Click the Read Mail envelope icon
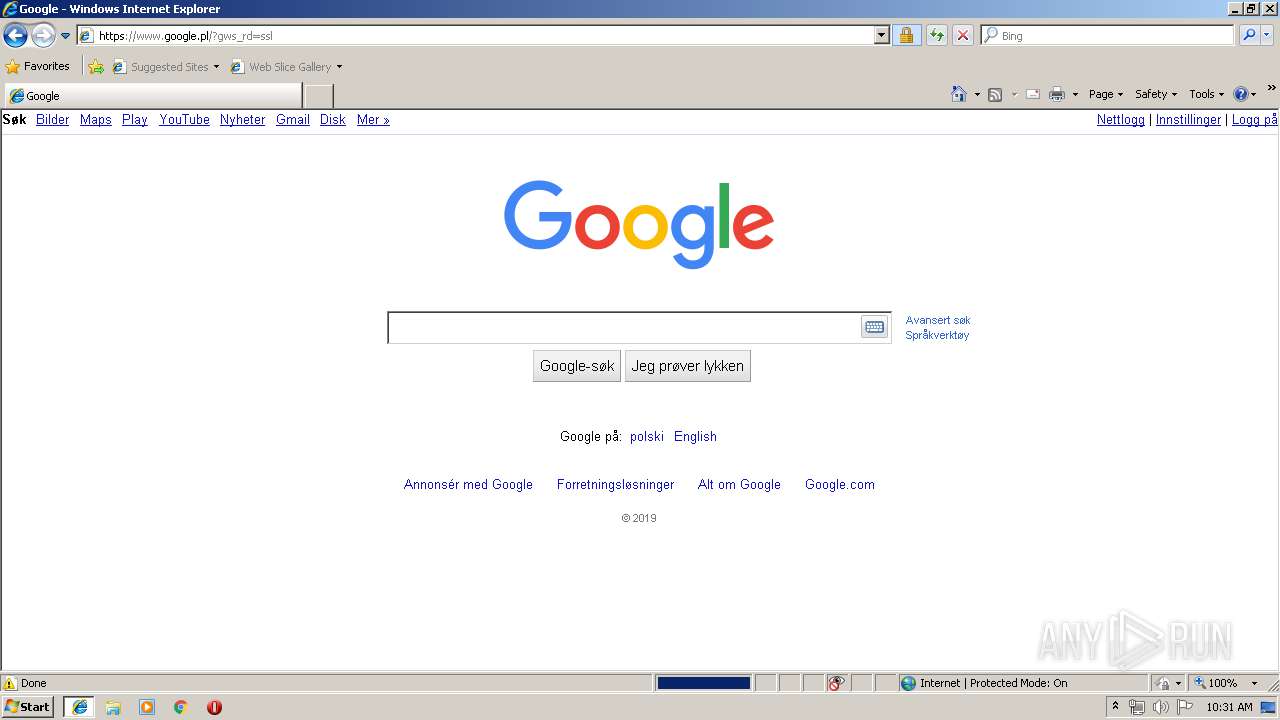Image resolution: width=1280 pixels, height=720 pixels. (1033, 94)
